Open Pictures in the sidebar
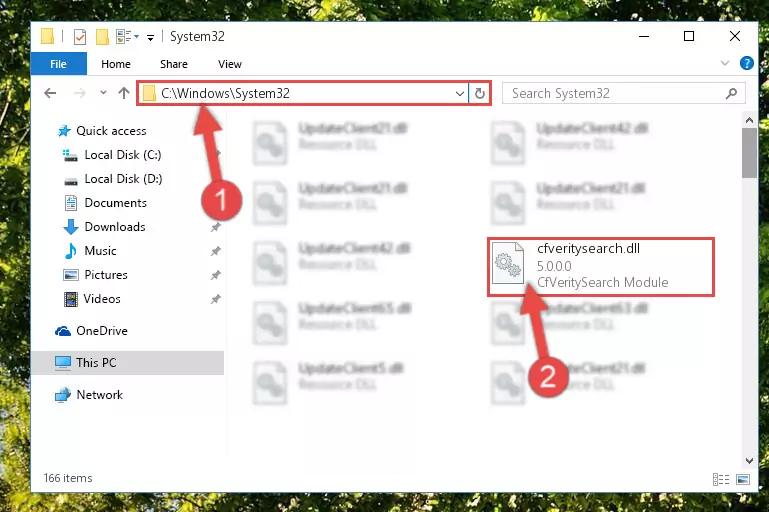This screenshot has width=769, height=512. (x=105, y=275)
